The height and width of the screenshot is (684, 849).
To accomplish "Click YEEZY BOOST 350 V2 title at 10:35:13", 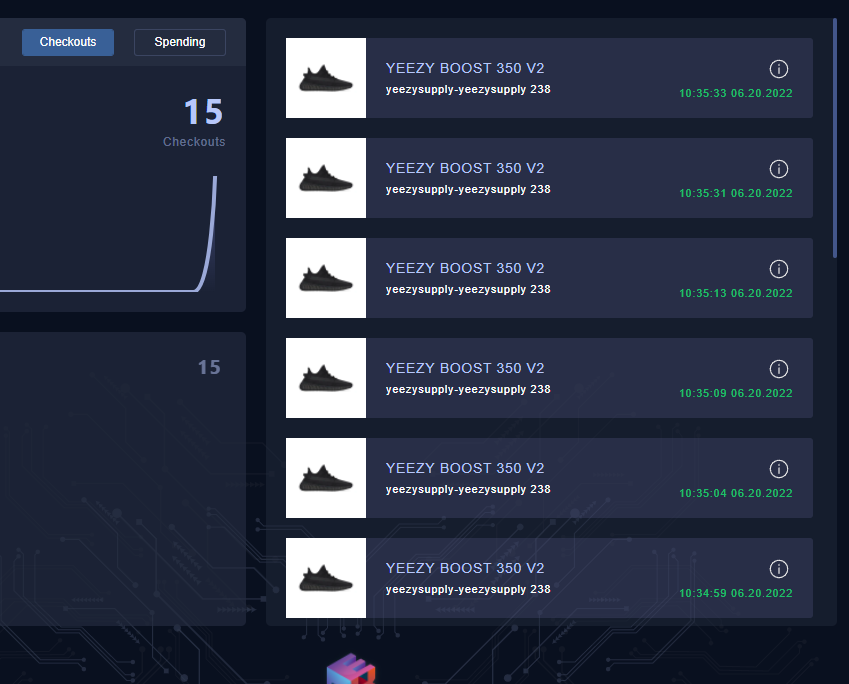I will [465, 268].
